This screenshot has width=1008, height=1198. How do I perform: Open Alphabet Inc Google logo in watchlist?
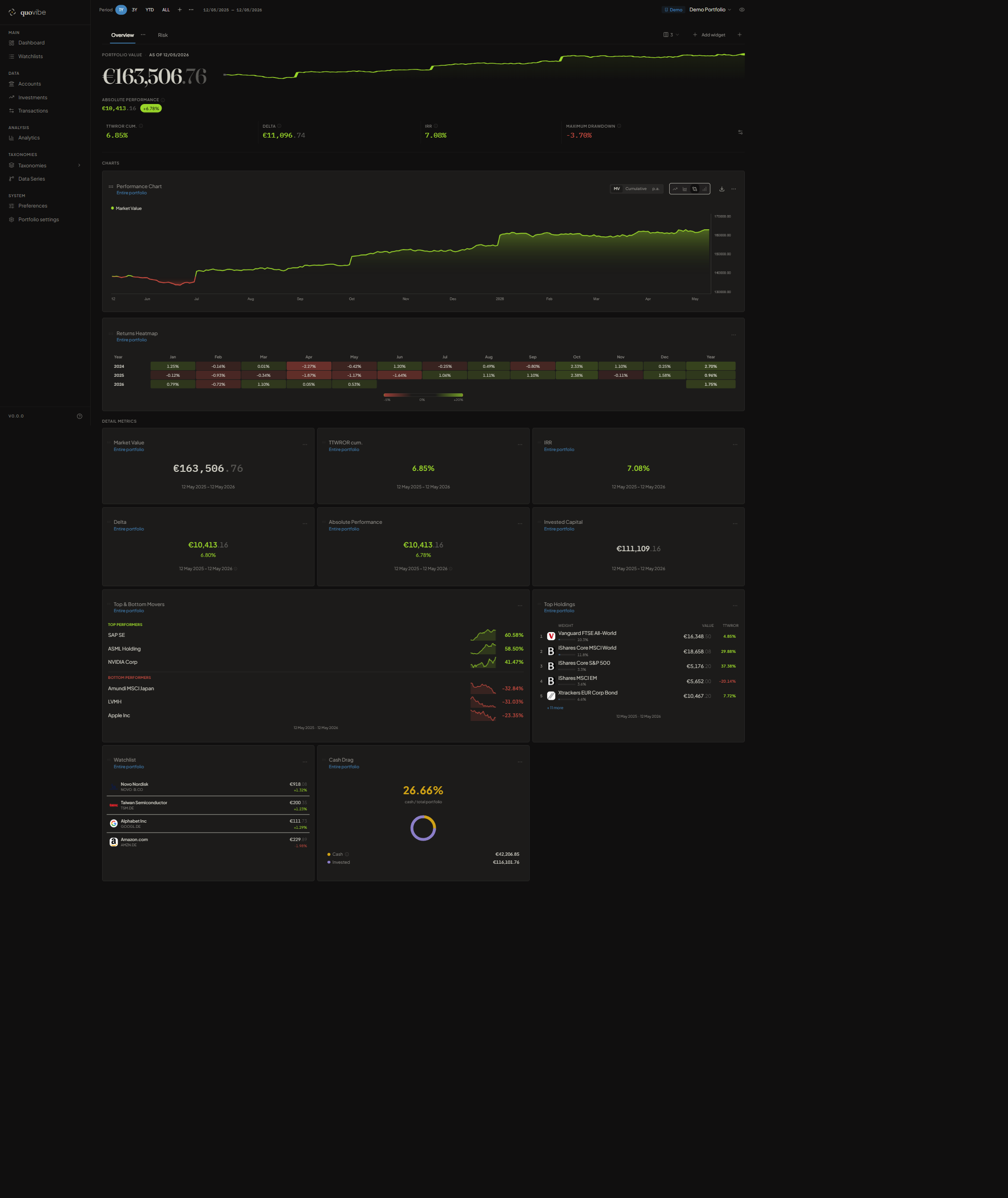(x=114, y=824)
